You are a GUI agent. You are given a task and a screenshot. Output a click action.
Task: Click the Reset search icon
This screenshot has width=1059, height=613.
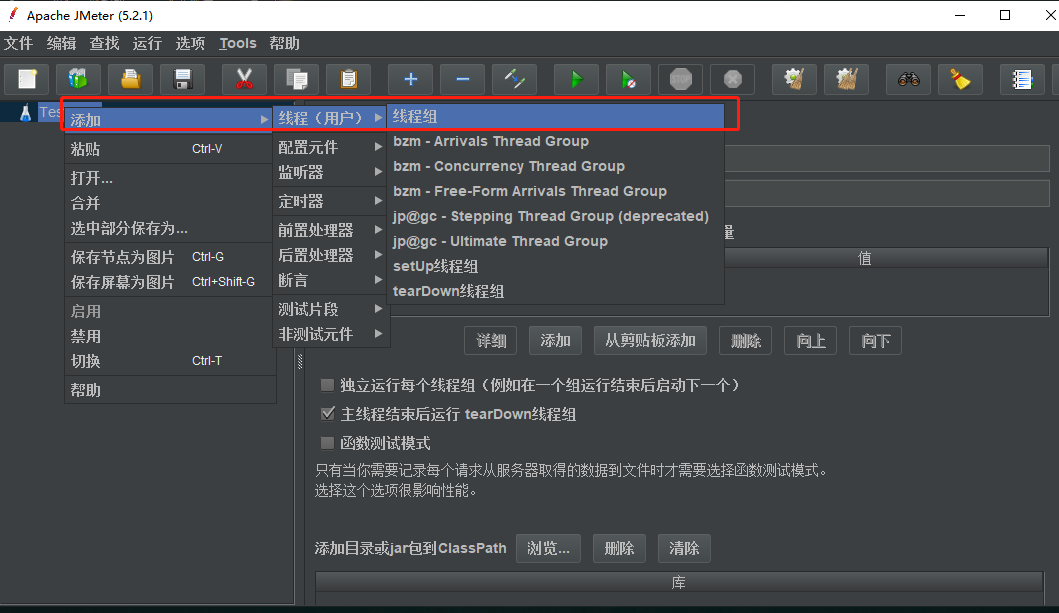pyautogui.click(x=961, y=79)
